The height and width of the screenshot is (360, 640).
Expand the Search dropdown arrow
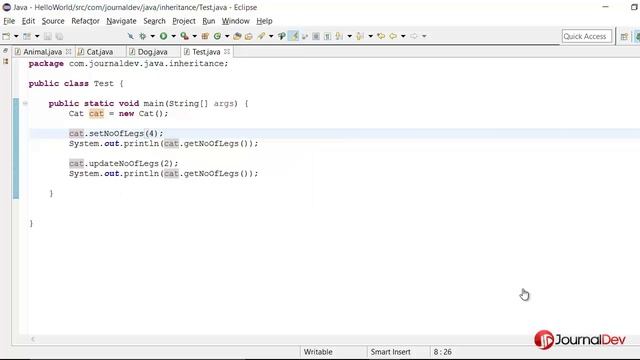click(x=271, y=36)
